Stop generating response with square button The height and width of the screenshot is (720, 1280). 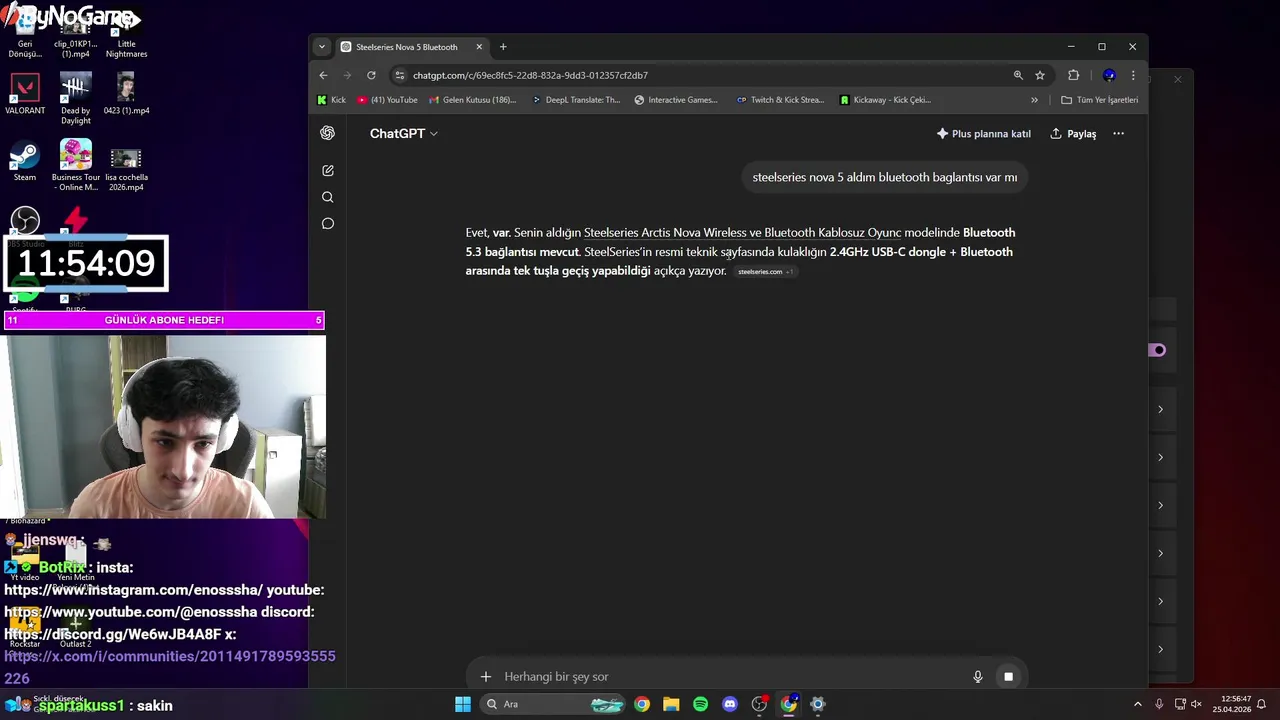(x=1008, y=677)
